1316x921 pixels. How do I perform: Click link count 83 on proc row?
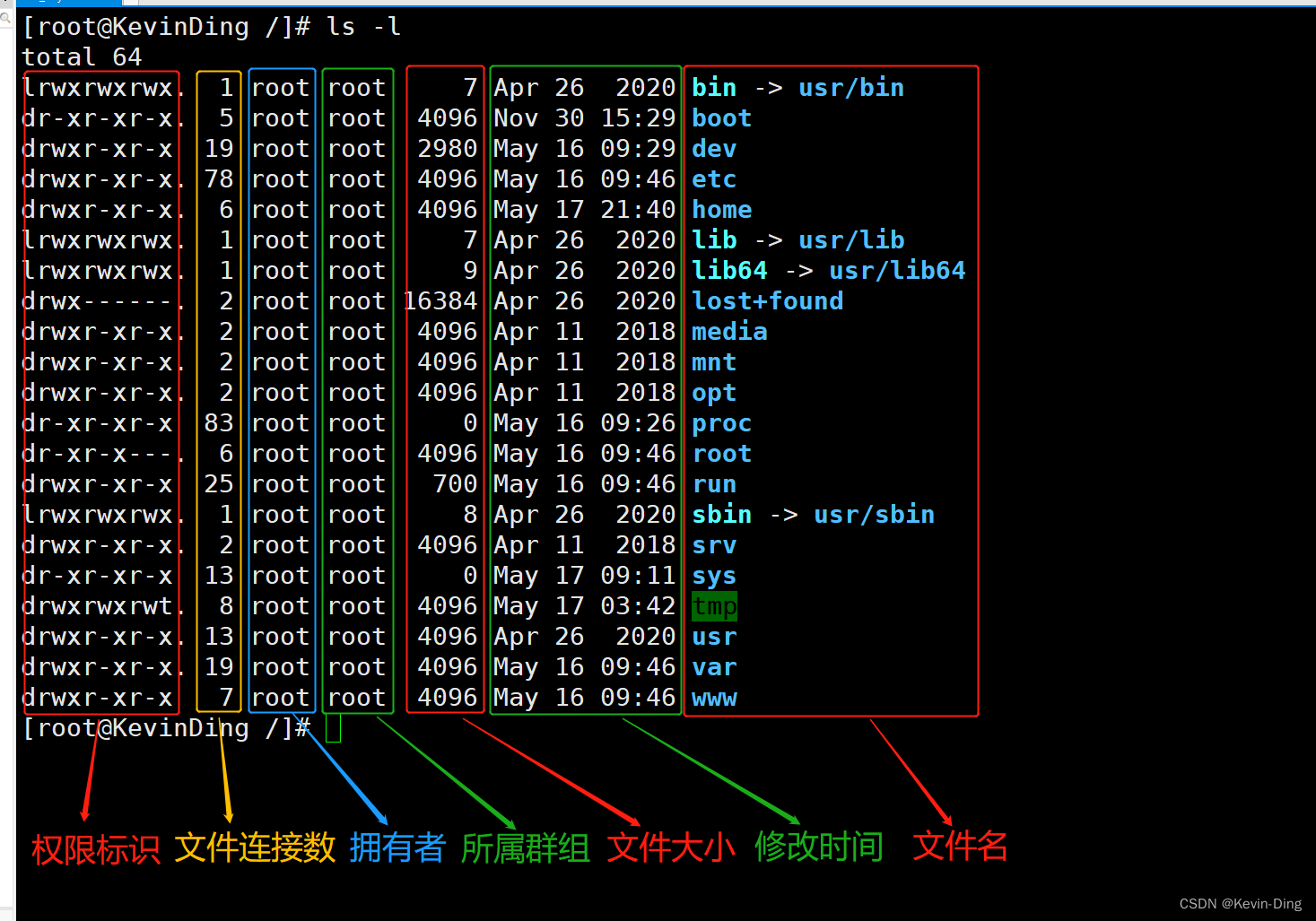[x=219, y=423]
